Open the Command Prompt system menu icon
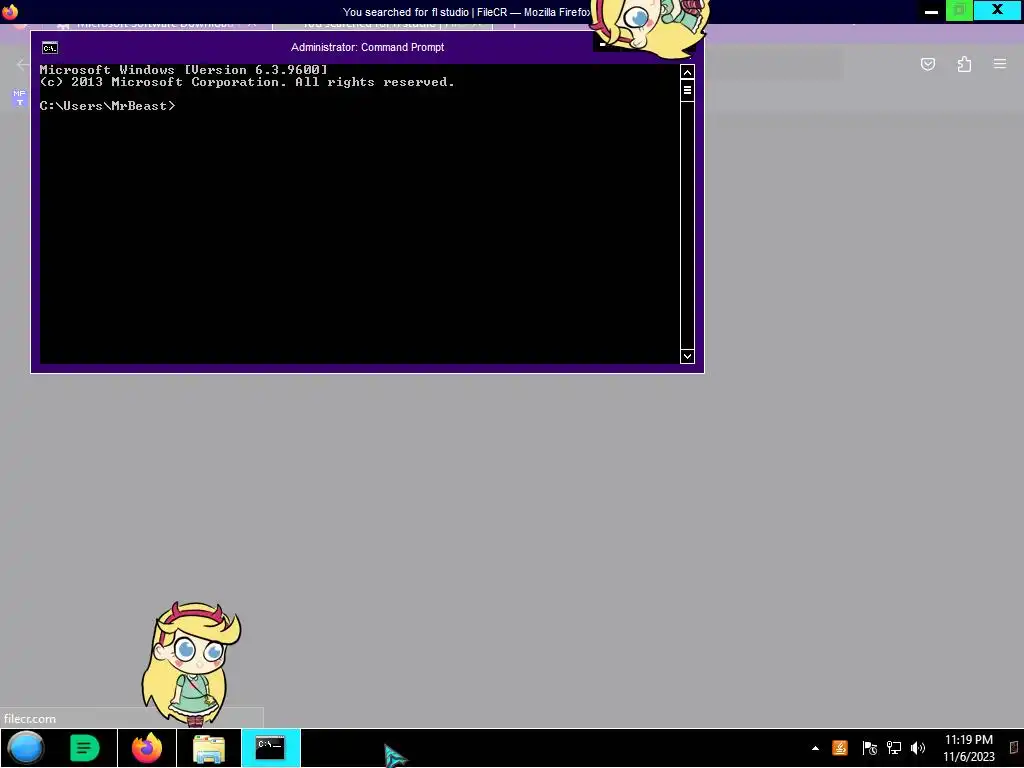The width and height of the screenshot is (1024, 768). pos(50,48)
